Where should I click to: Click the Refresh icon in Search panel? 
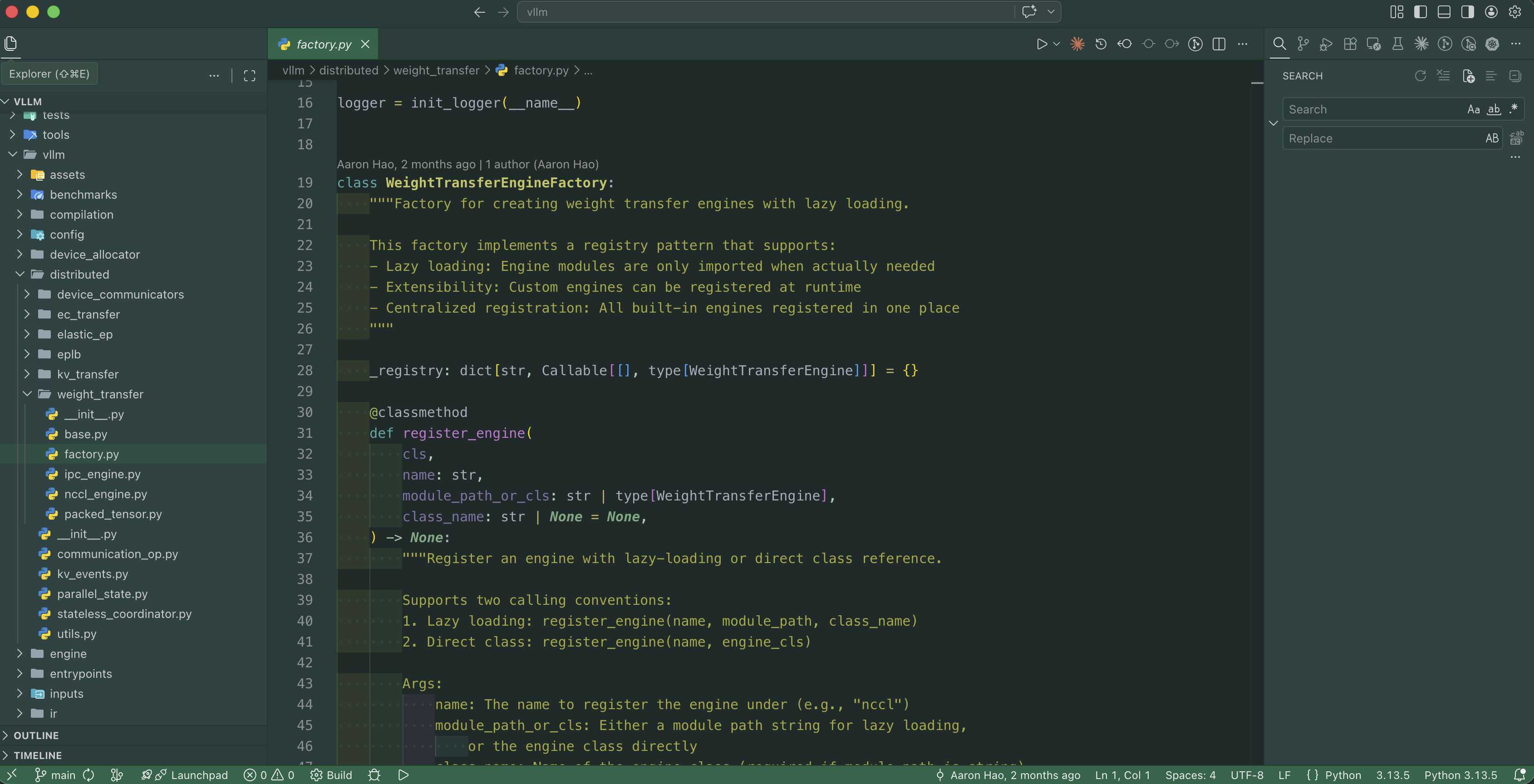pos(1420,76)
